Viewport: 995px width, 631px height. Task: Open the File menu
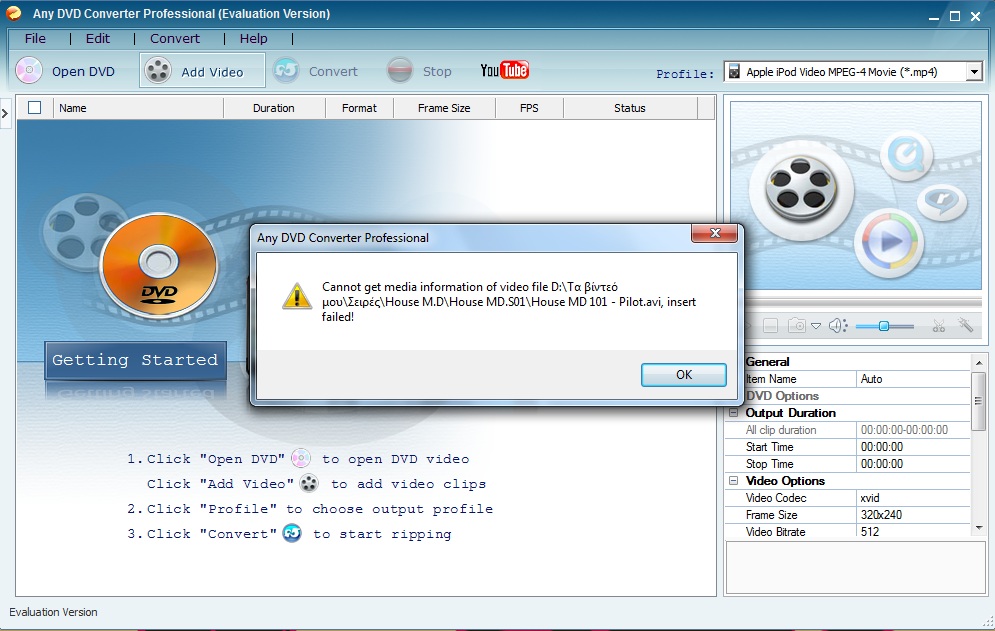point(35,39)
